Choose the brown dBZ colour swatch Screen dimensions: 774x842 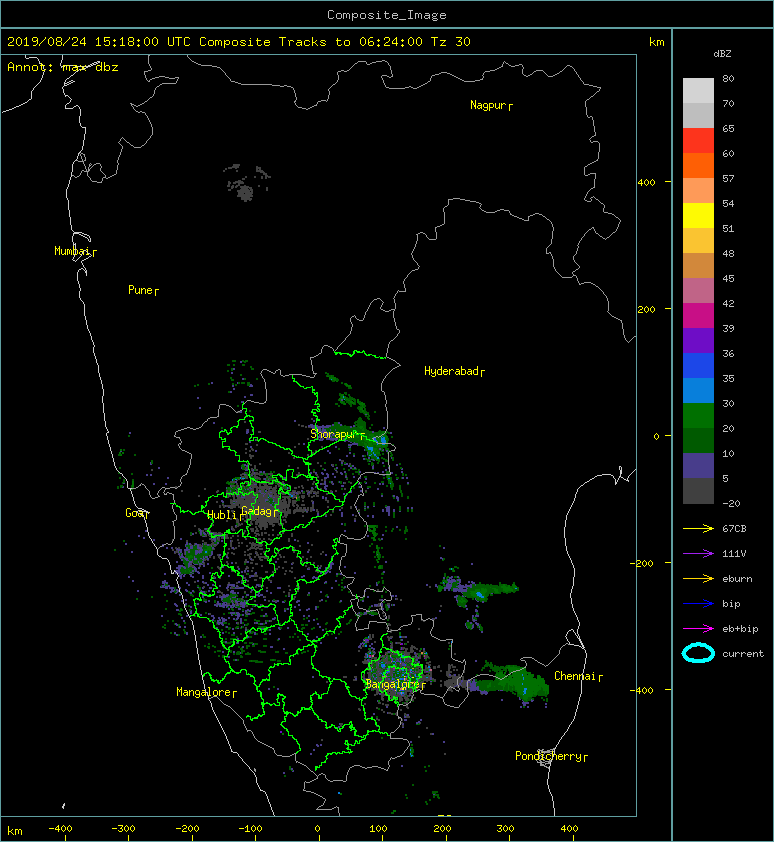[698, 266]
